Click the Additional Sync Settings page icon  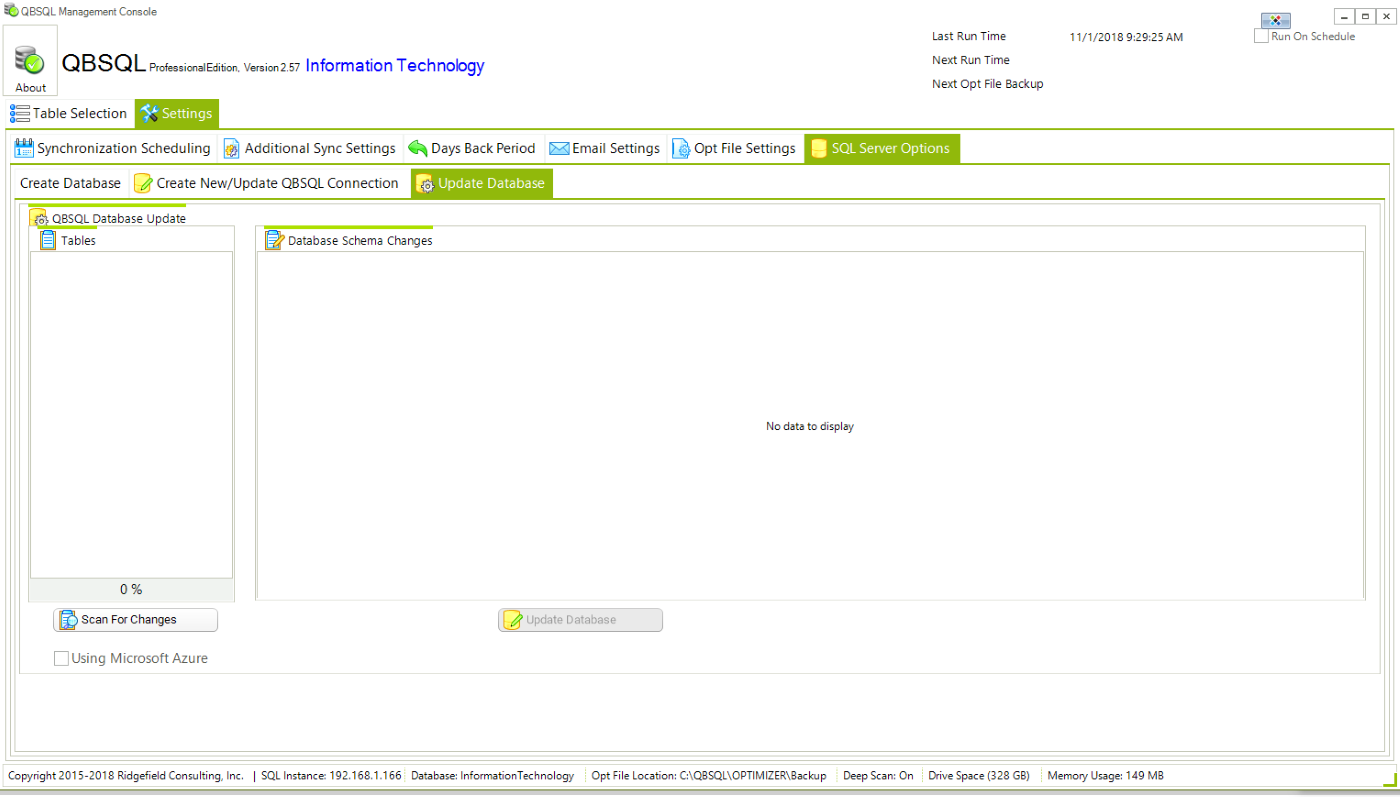pos(231,149)
